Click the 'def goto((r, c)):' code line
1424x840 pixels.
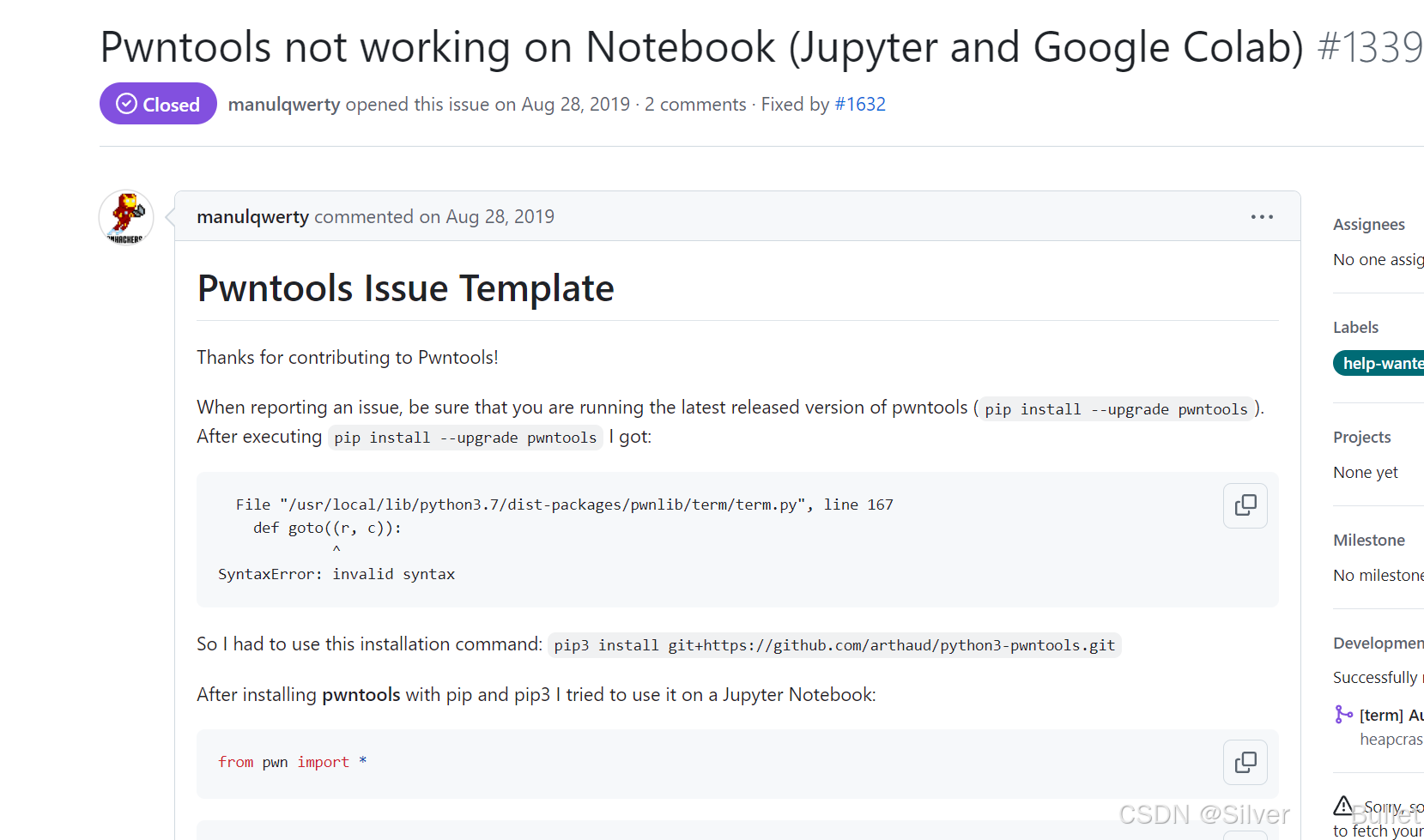[327, 528]
